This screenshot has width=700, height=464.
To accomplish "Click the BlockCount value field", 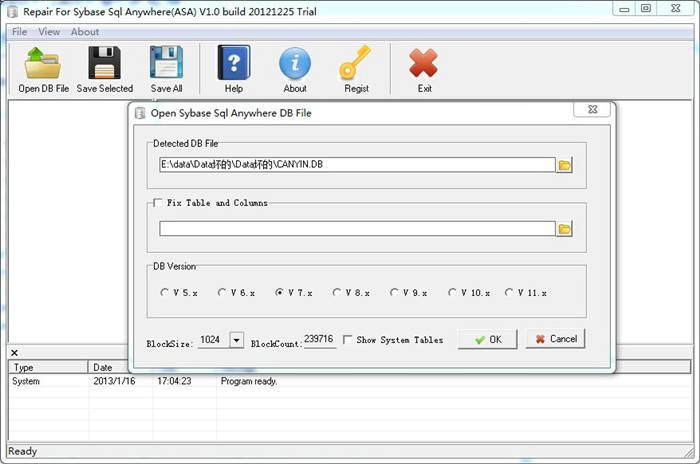I will (319, 339).
